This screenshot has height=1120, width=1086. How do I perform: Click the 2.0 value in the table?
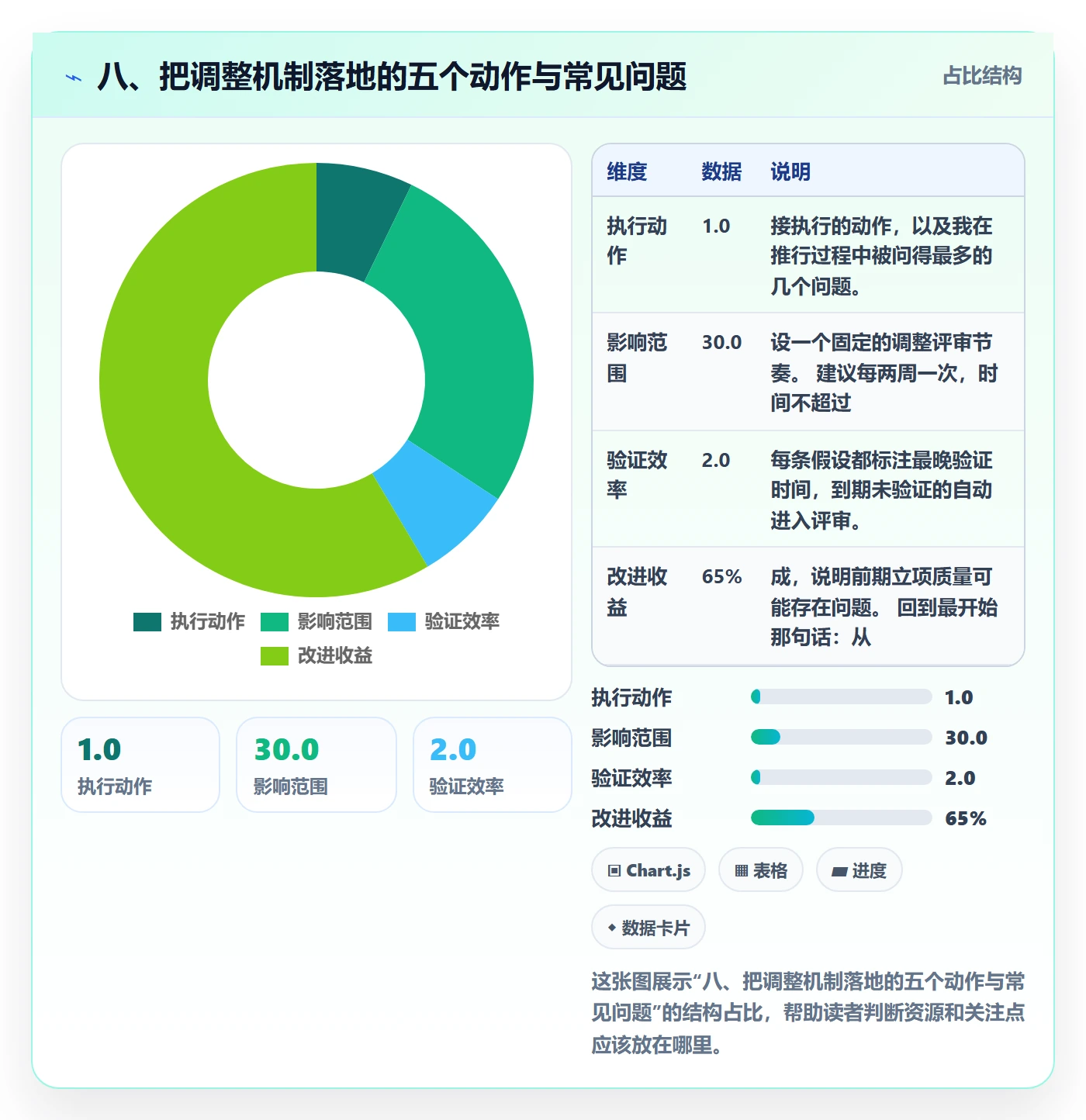(716, 460)
